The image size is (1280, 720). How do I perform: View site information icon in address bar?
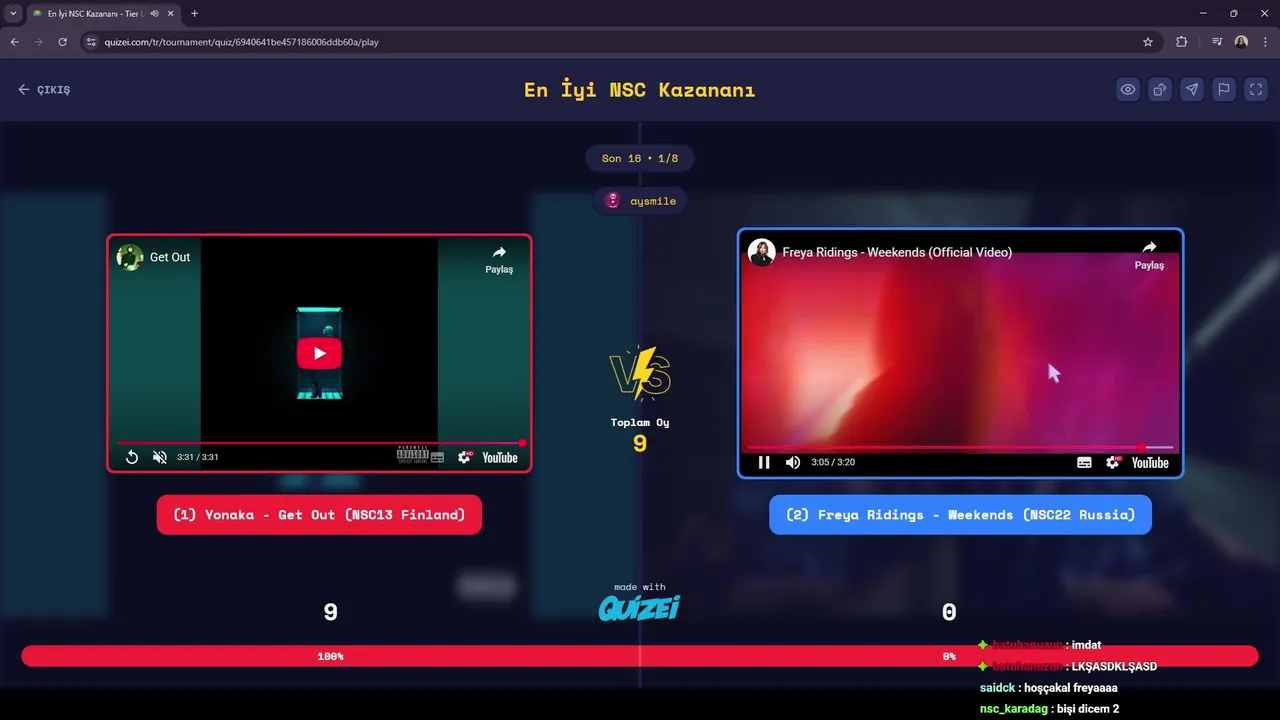coord(91,42)
